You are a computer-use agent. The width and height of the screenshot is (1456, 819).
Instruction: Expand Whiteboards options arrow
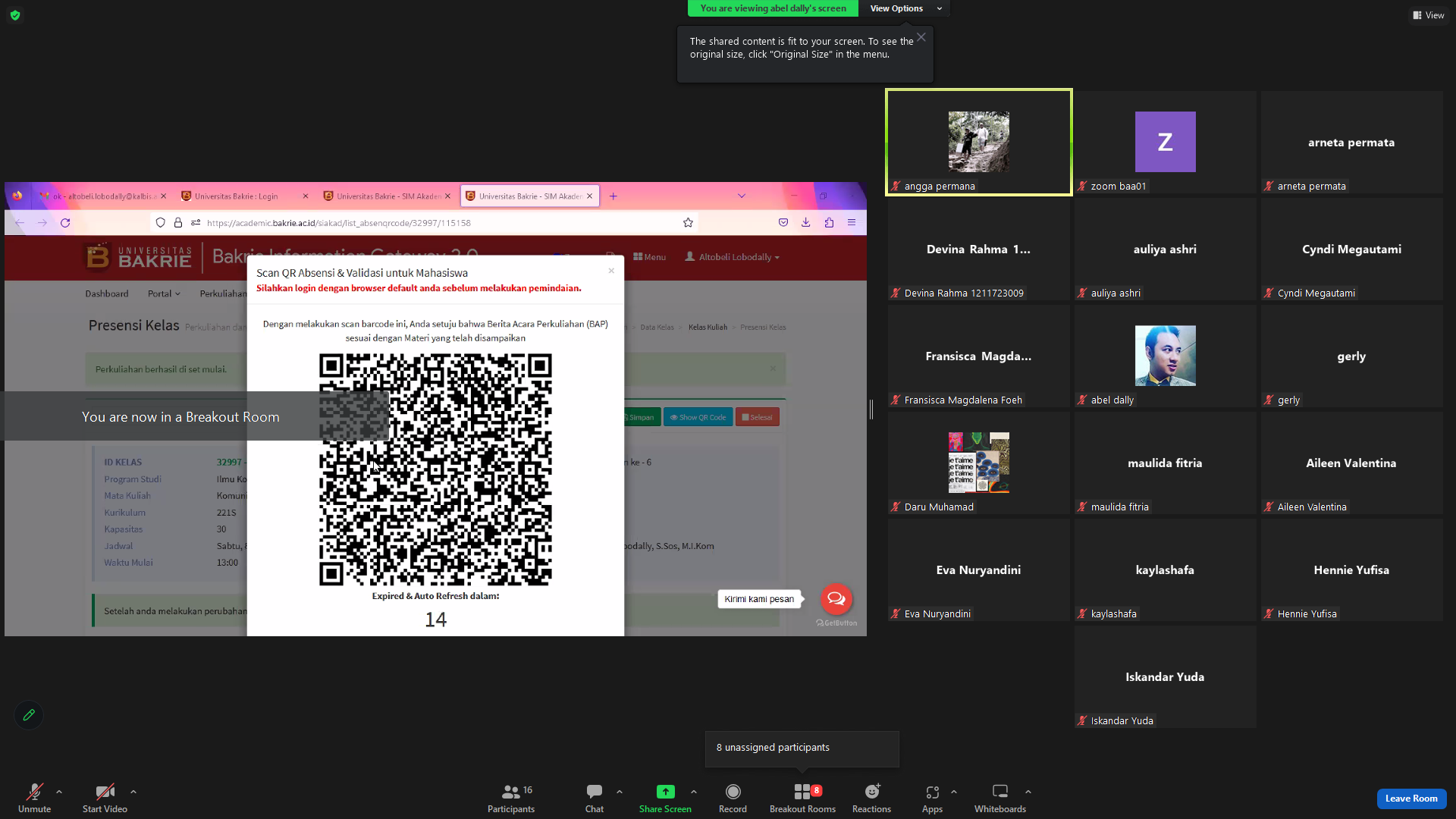coord(1028,792)
